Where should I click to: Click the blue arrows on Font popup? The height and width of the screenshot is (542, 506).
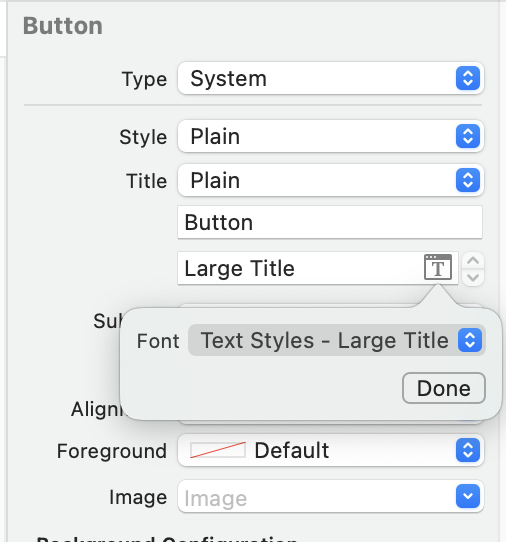click(x=470, y=340)
